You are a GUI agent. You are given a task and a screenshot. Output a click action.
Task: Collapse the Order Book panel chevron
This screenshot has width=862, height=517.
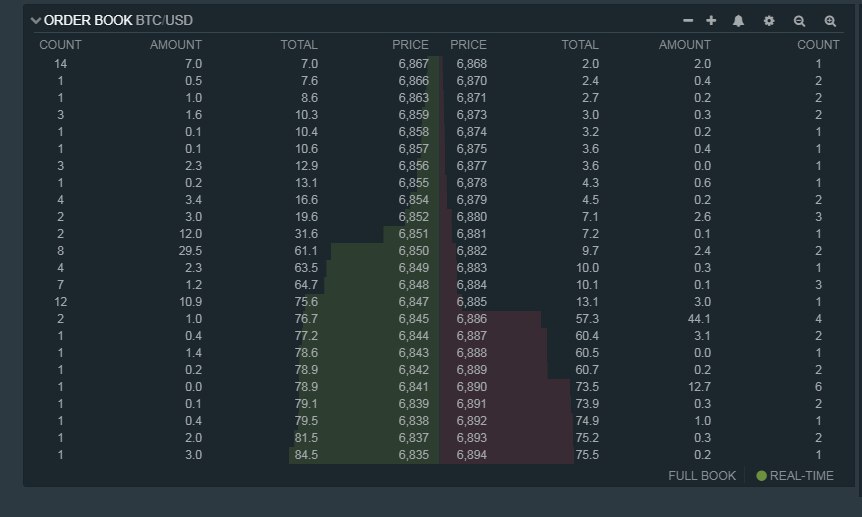pos(36,20)
